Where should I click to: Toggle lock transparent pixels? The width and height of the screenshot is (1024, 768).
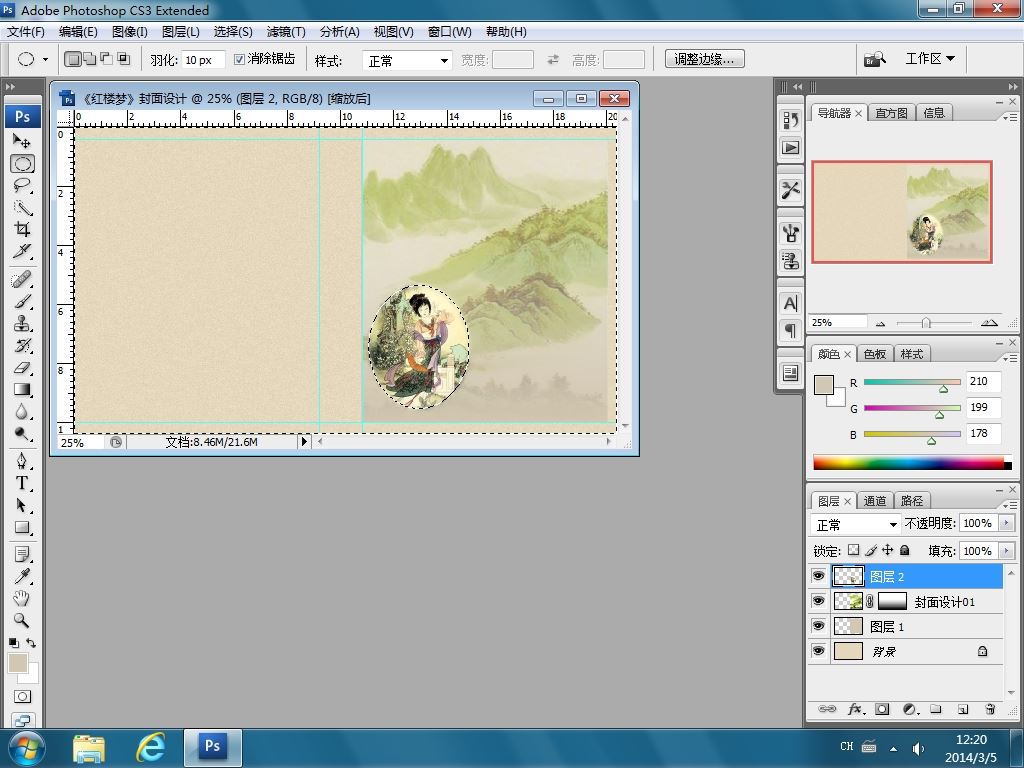[x=854, y=550]
